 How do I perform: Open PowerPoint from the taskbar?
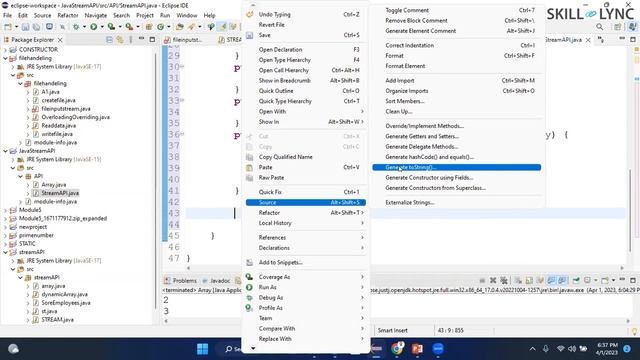[417, 349]
